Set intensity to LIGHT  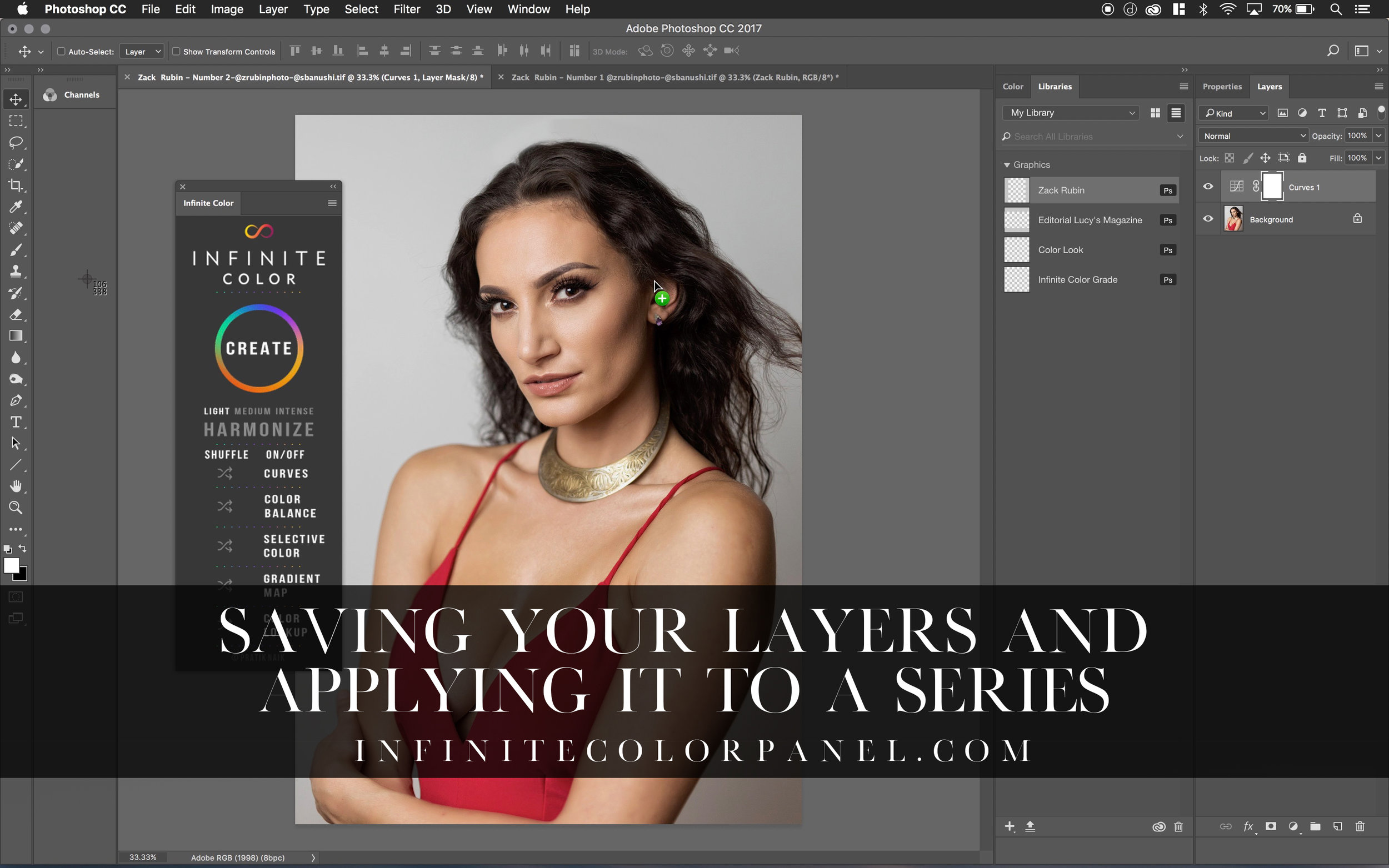click(x=217, y=411)
